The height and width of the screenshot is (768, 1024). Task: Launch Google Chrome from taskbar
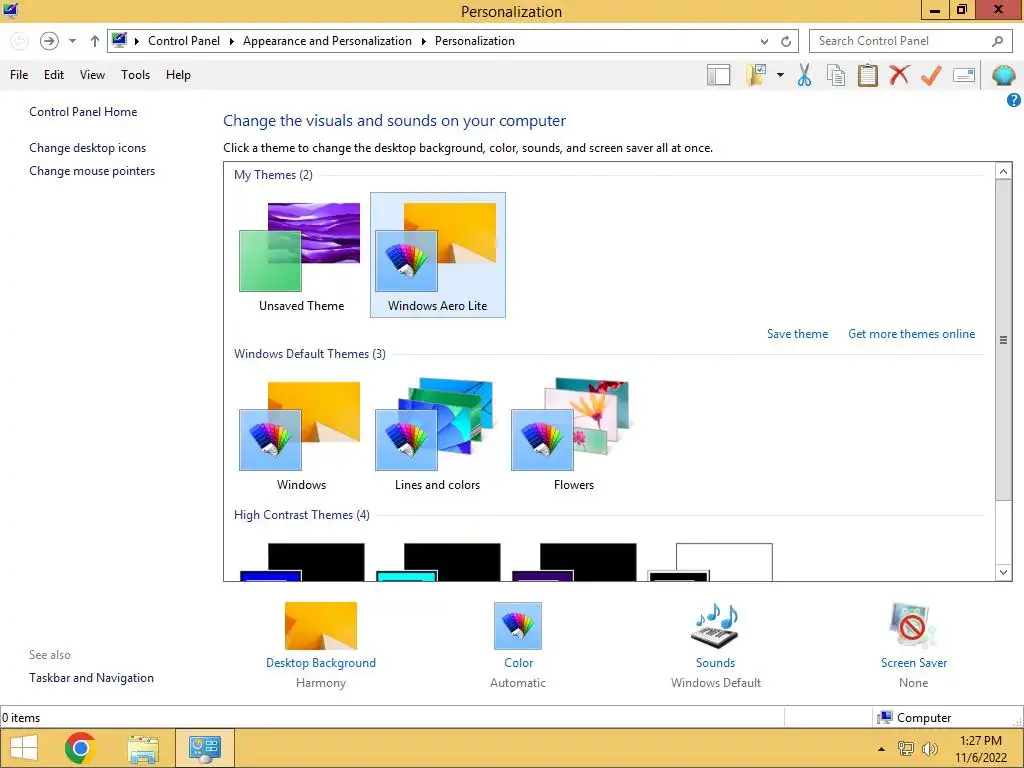[80, 748]
